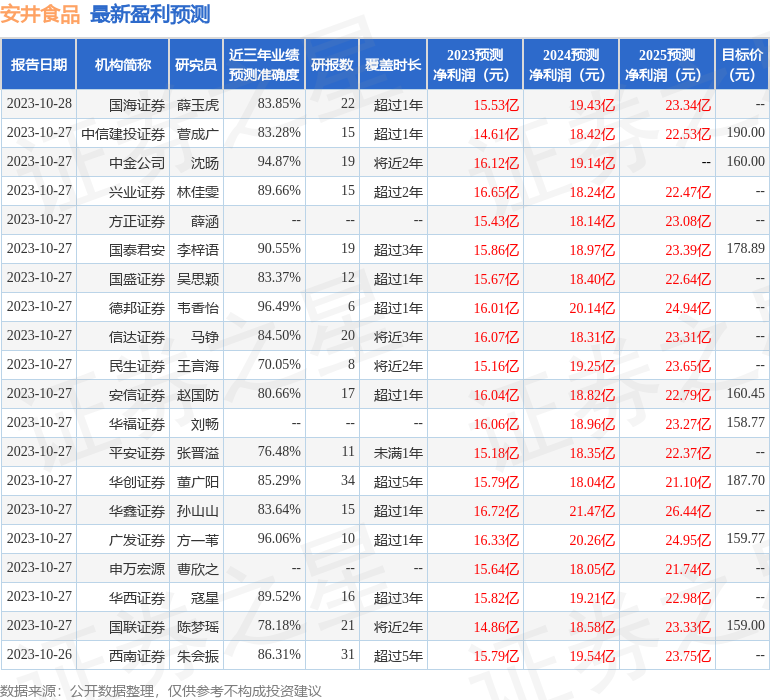Image resolution: width=770 pixels, height=700 pixels.
Task: Click target price 159.77
Action: pyautogui.click(x=745, y=538)
